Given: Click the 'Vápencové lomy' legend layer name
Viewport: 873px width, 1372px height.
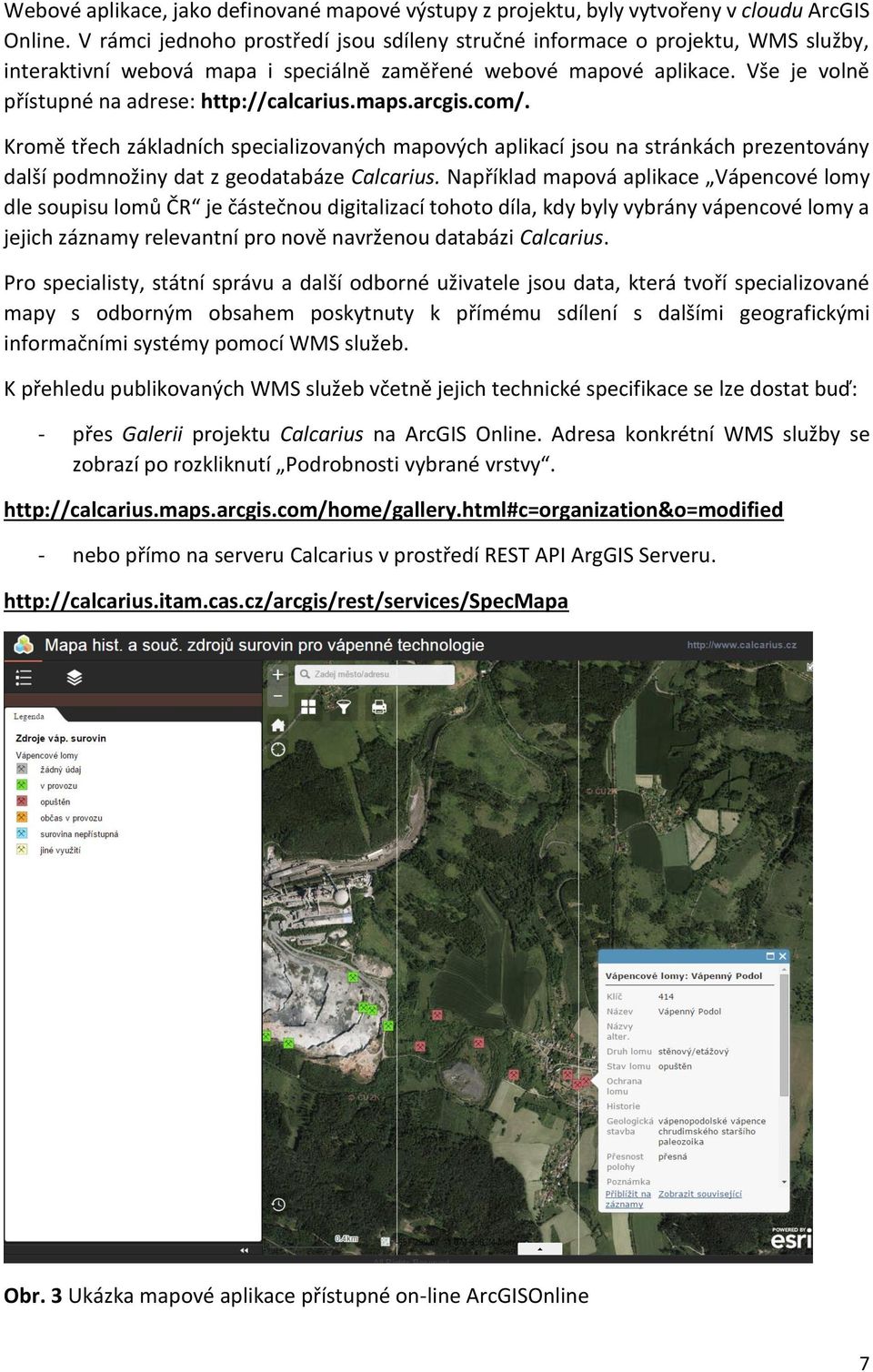Looking at the screenshot, I should (x=46, y=755).
